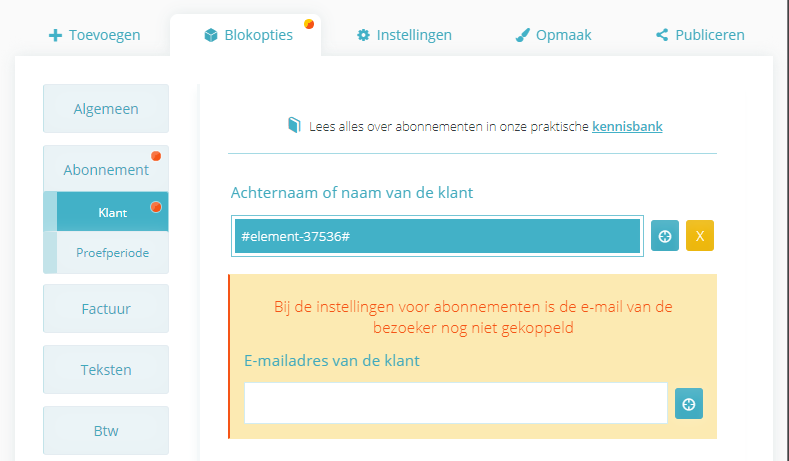Image resolution: width=789 pixels, height=461 pixels.
Task: Open the Algemeen section
Action: point(106,109)
